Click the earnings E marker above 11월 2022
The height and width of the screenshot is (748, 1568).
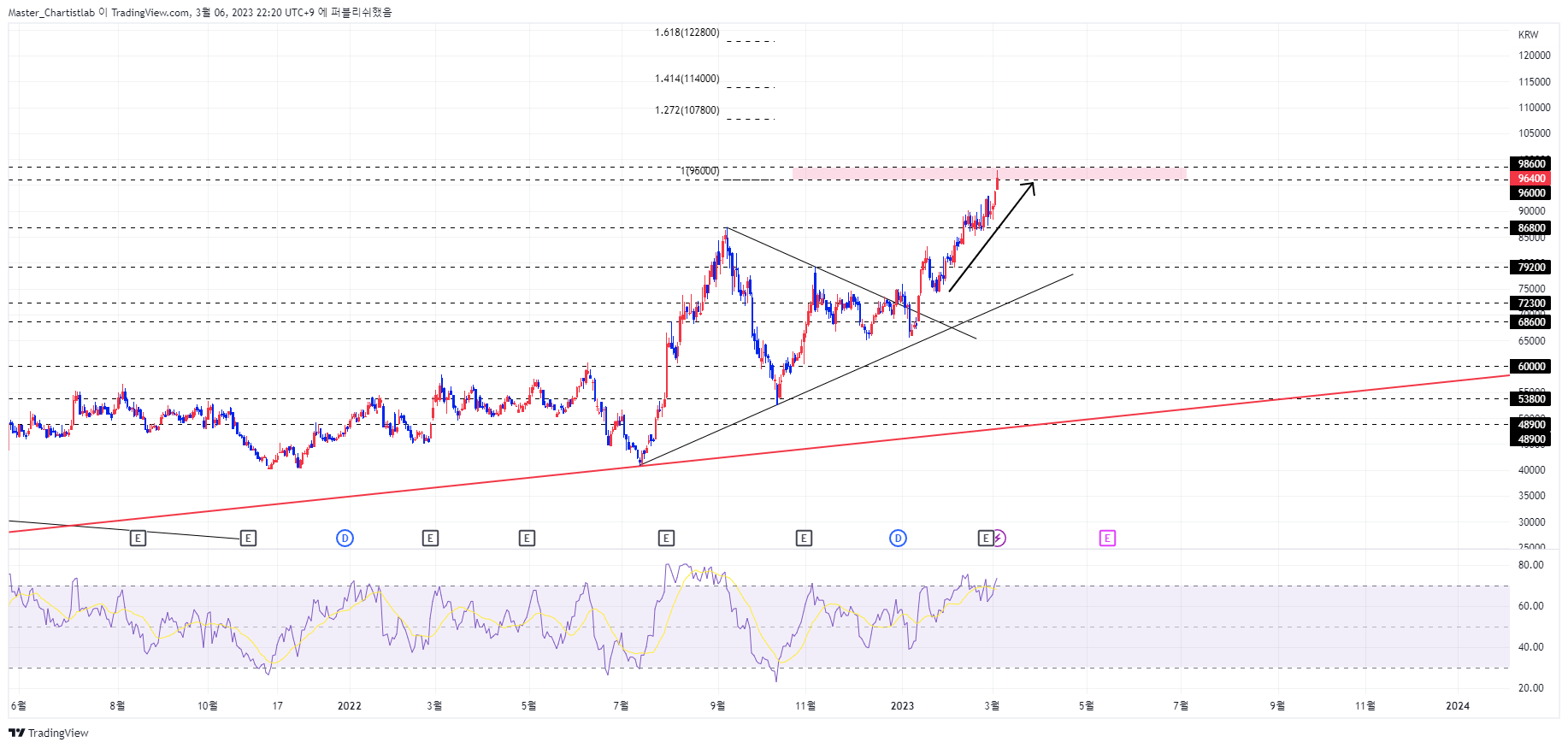coord(804,538)
